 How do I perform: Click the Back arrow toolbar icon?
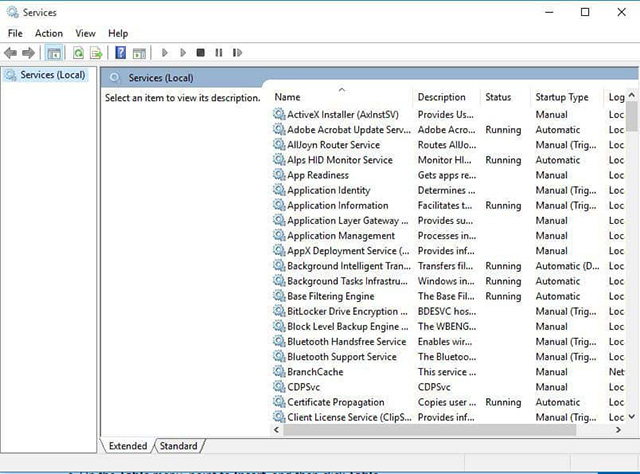[x=11, y=53]
